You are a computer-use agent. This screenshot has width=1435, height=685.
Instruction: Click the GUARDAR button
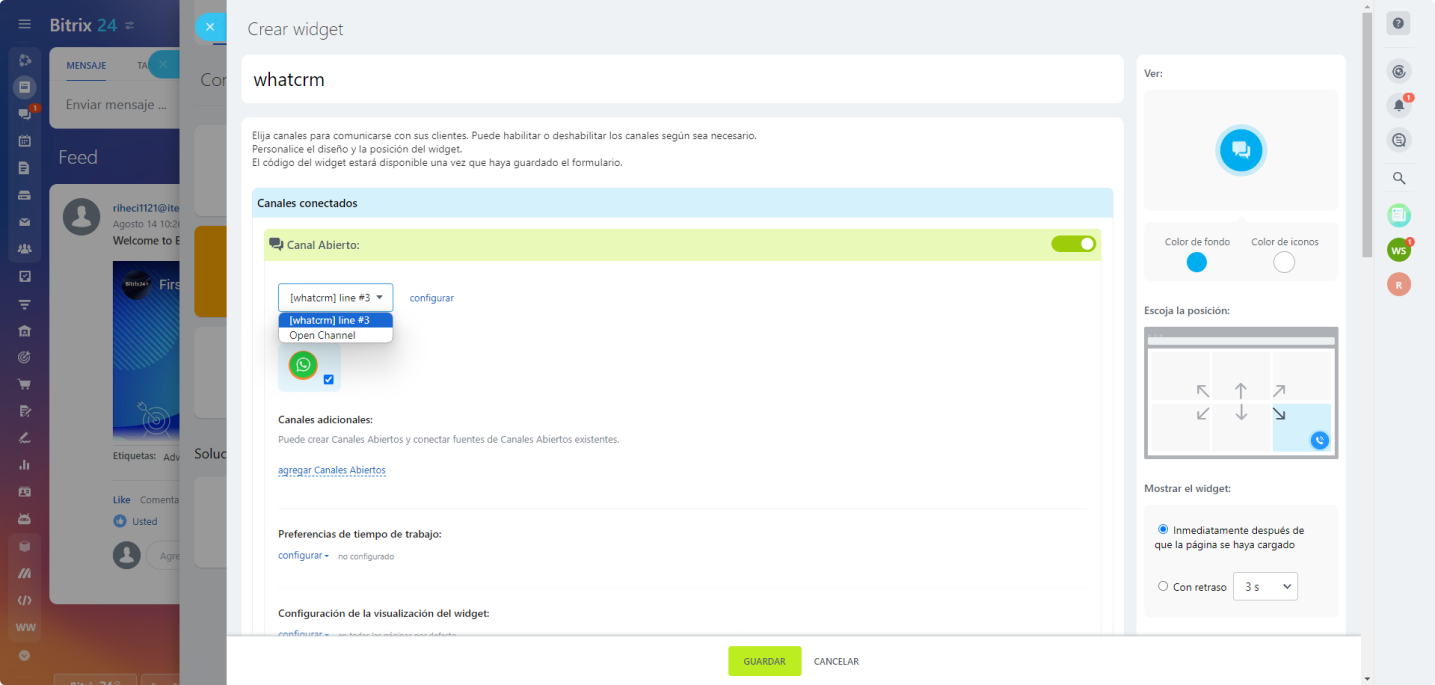[x=764, y=661]
